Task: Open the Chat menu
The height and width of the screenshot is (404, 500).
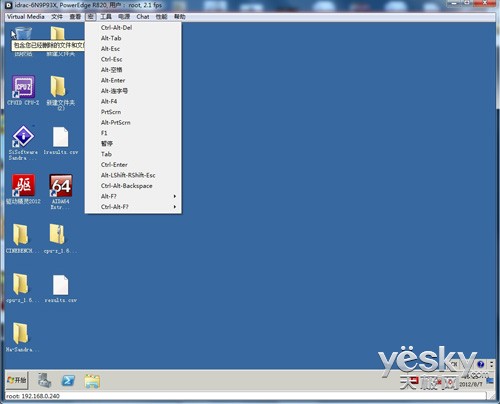Action: pos(143,17)
